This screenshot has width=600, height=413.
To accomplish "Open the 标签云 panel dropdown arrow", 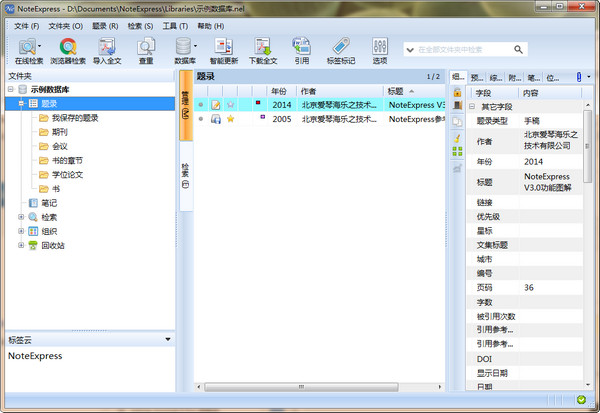I will 168,340.
